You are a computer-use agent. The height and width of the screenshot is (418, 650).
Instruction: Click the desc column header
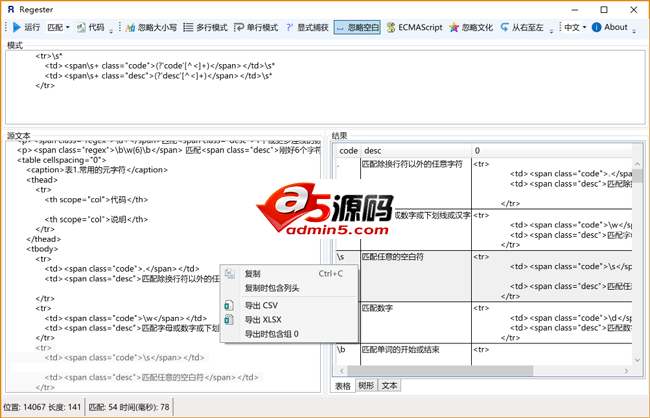coord(416,151)
